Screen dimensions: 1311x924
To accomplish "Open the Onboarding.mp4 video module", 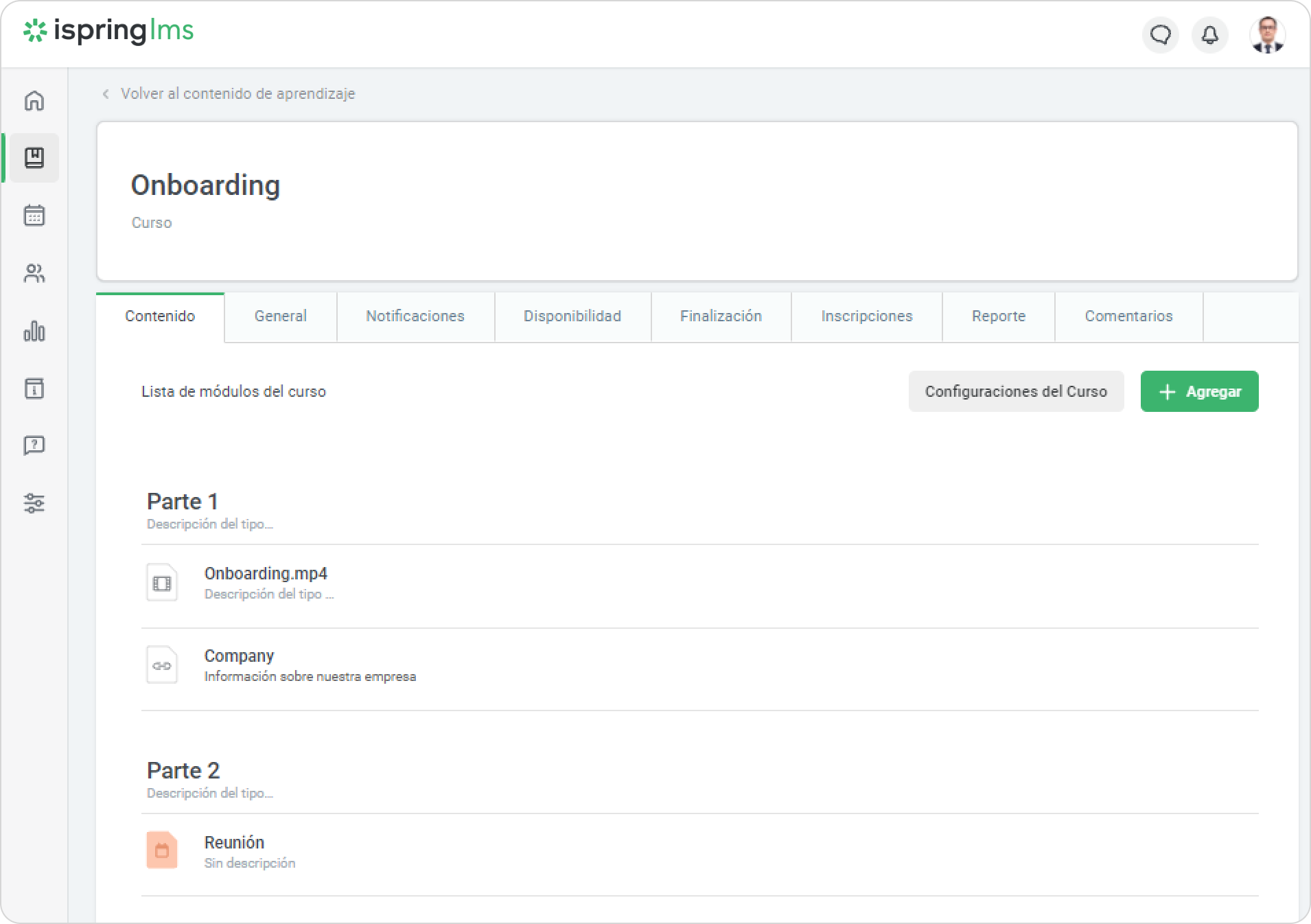I will 266,574.
